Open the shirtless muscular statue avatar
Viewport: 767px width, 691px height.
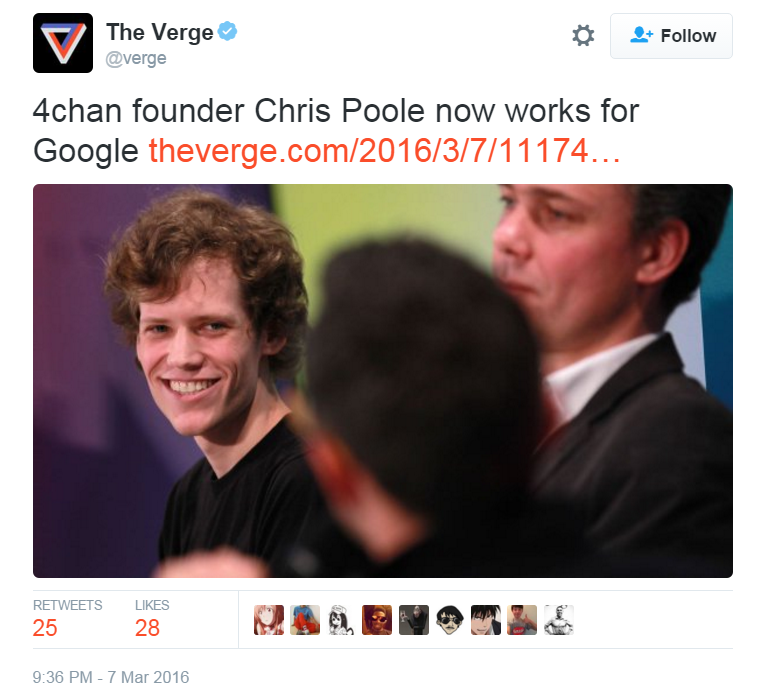559,620
